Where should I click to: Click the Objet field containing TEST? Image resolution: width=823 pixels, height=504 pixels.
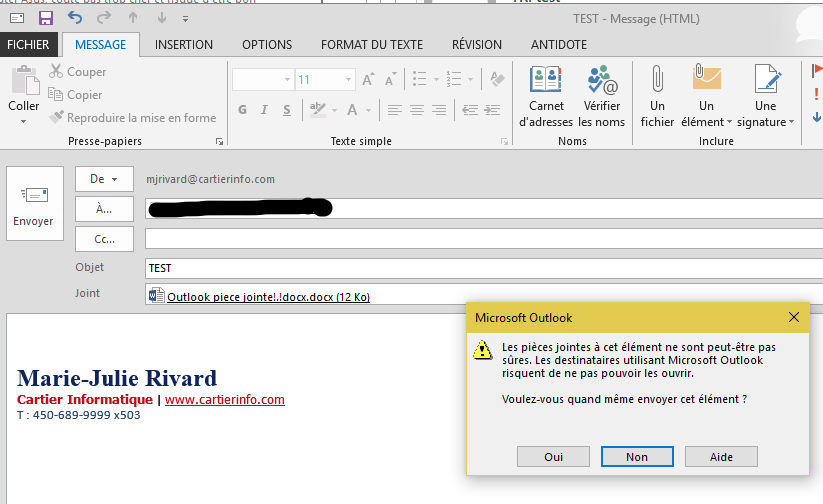point(484,268)
